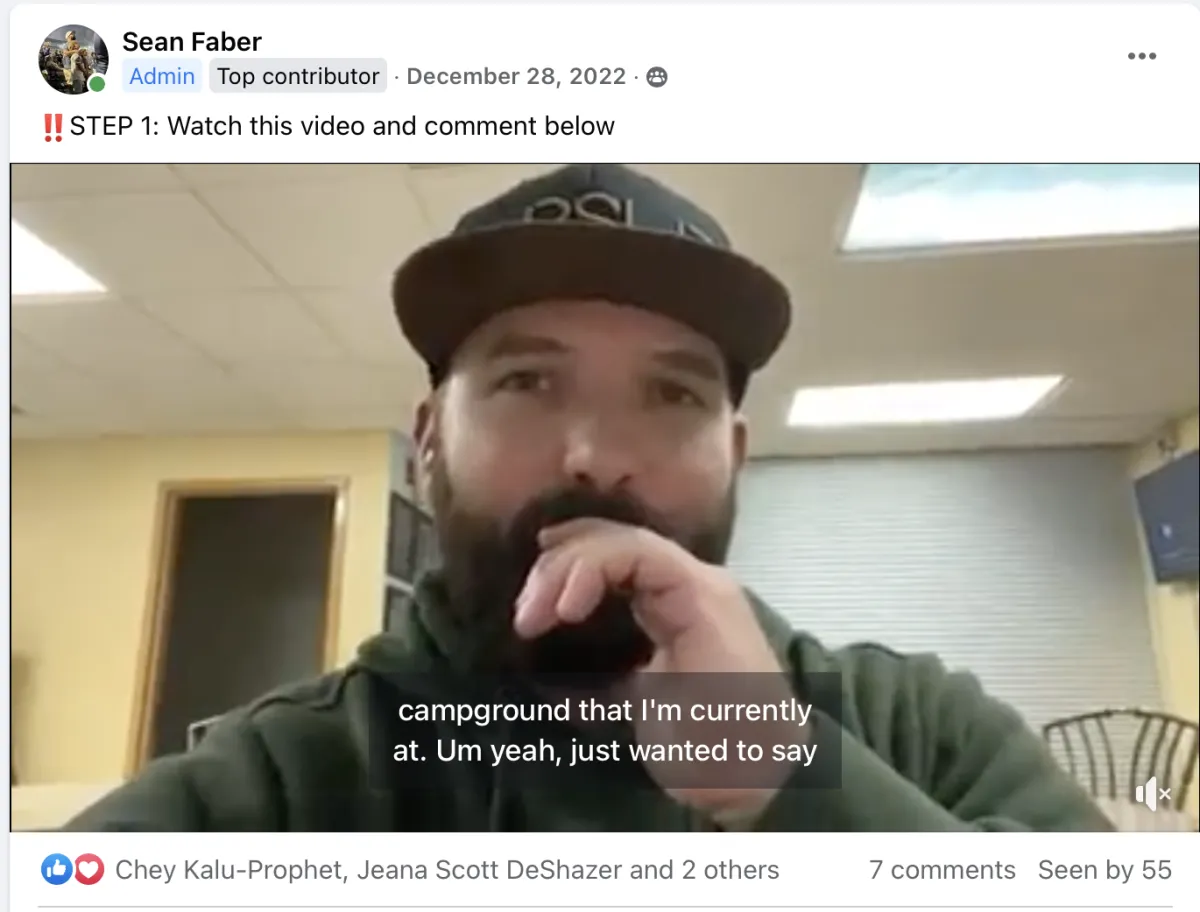
Task: Click the Top contributor badge
Action: coord(298,76)
